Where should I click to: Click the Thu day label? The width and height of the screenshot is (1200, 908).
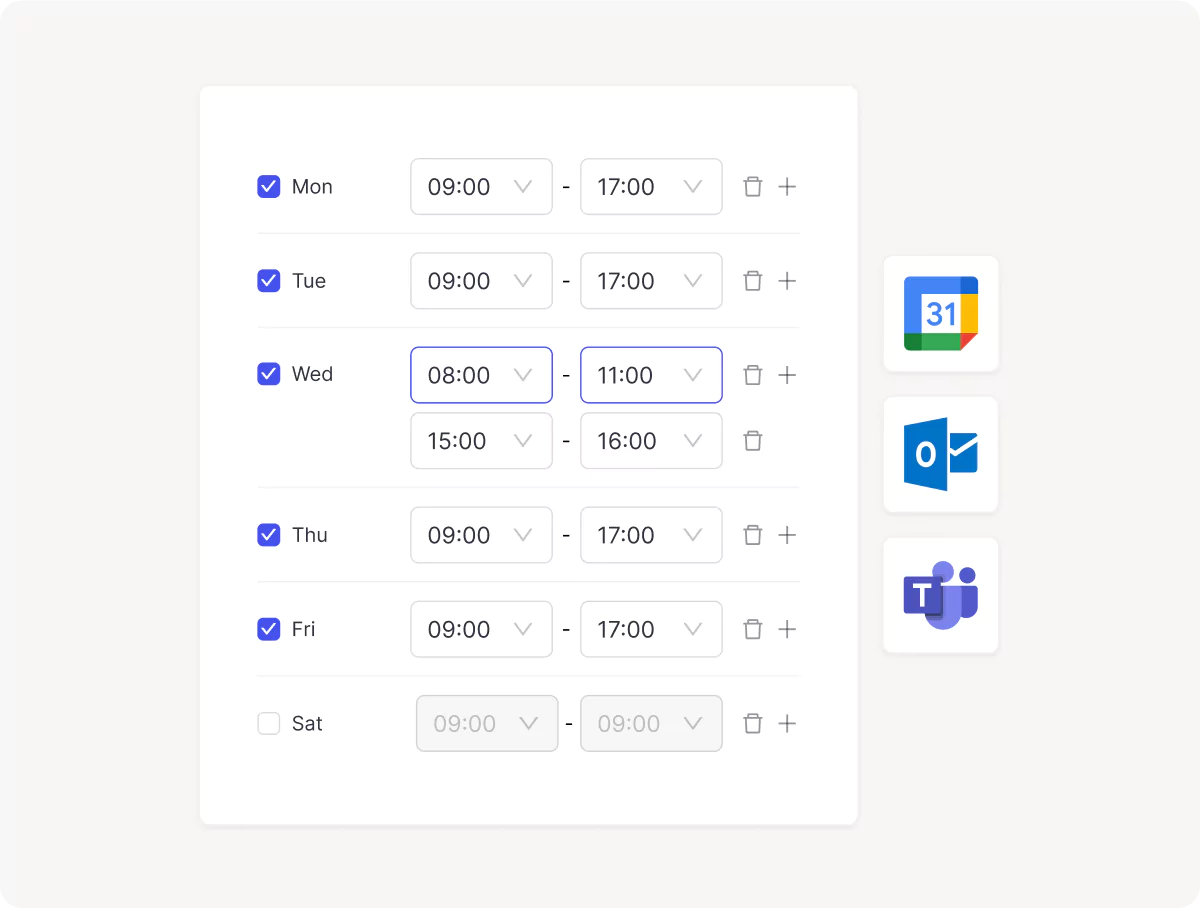coord(310,535)
